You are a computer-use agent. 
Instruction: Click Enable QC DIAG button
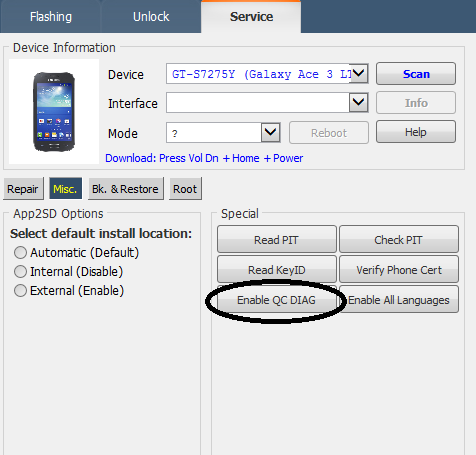click(277, 300)
